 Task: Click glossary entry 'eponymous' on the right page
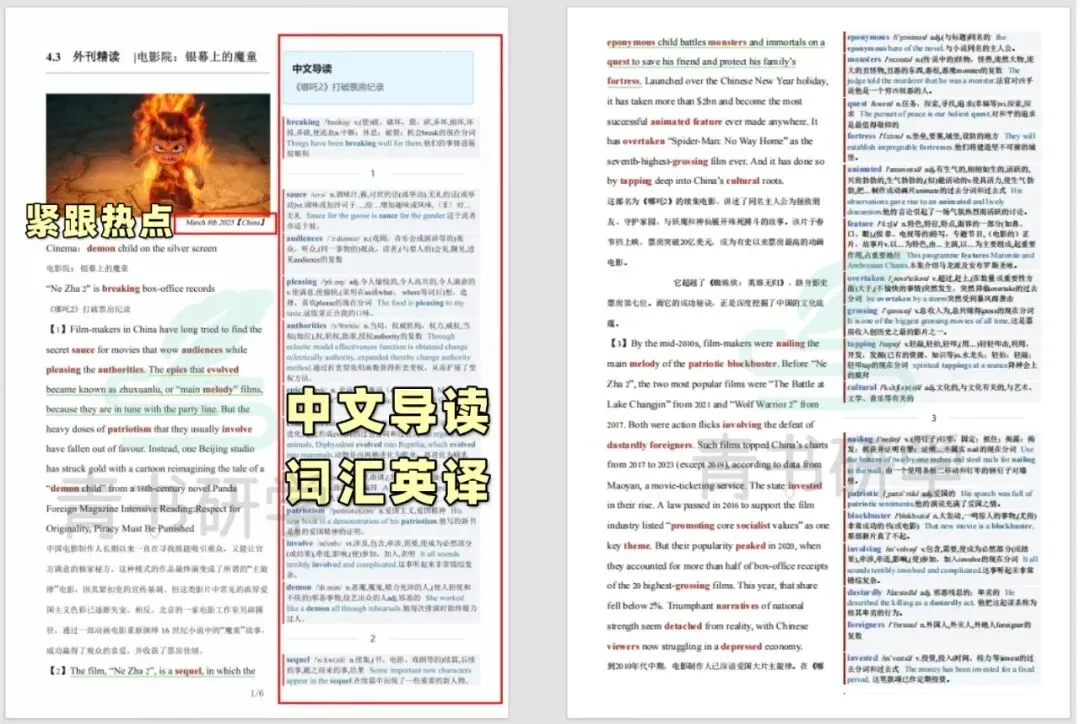(868, 37)
